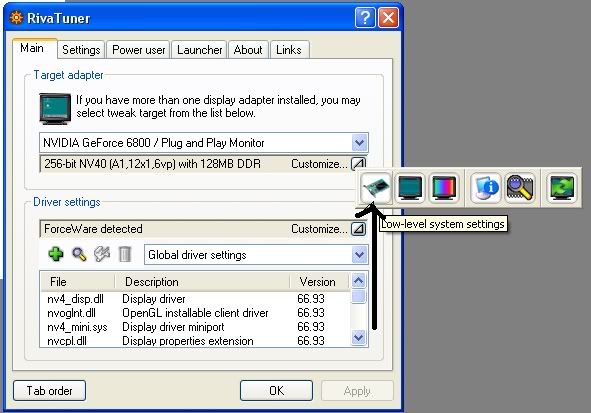
Task: Click the edit profile wrench icon
Action: pyautogui.click(x=102, y=254)
